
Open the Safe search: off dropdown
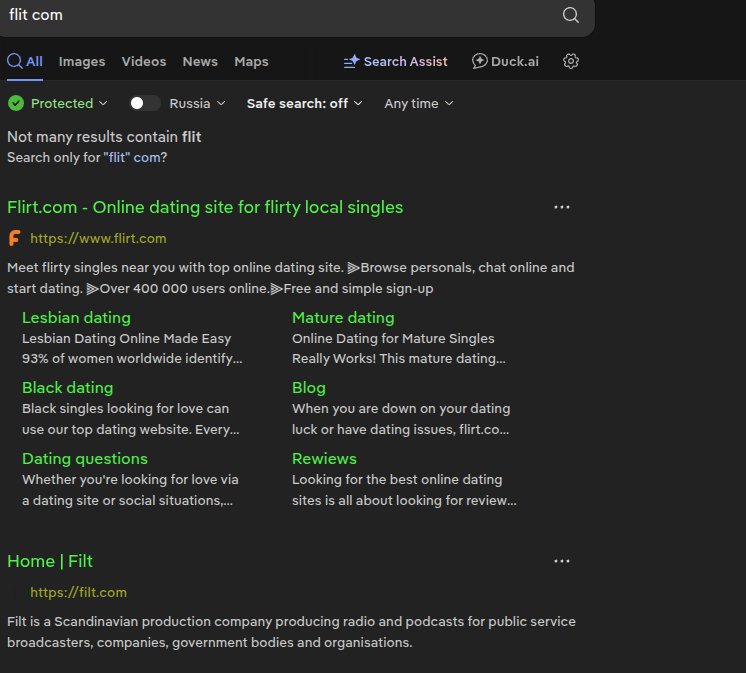coord(304,103)
